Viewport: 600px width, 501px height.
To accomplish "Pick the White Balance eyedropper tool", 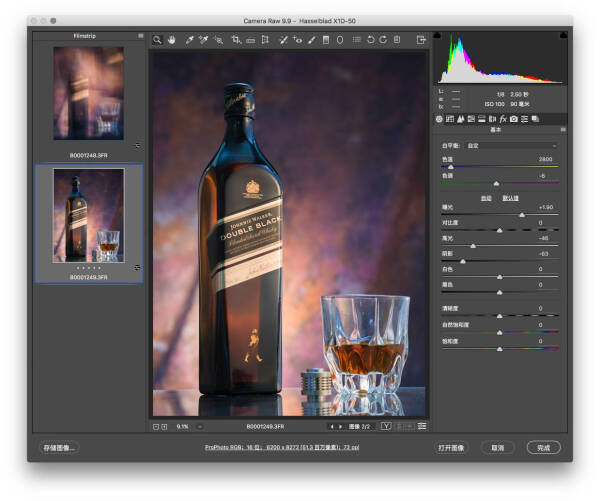I will [189, 39].
